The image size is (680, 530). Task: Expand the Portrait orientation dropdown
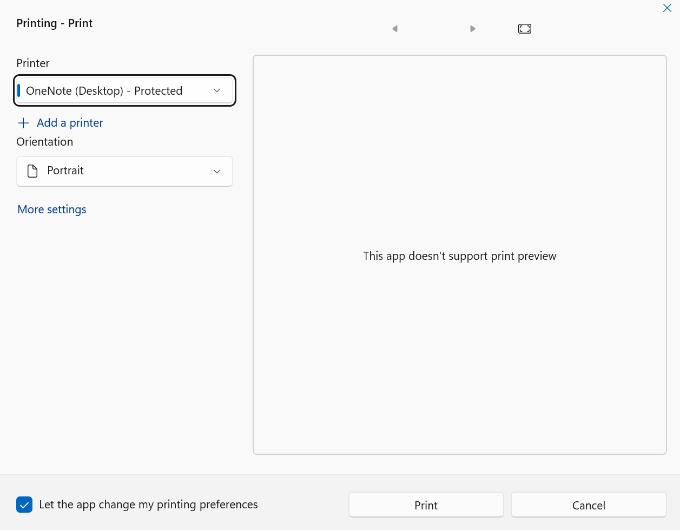coord(124,171)
